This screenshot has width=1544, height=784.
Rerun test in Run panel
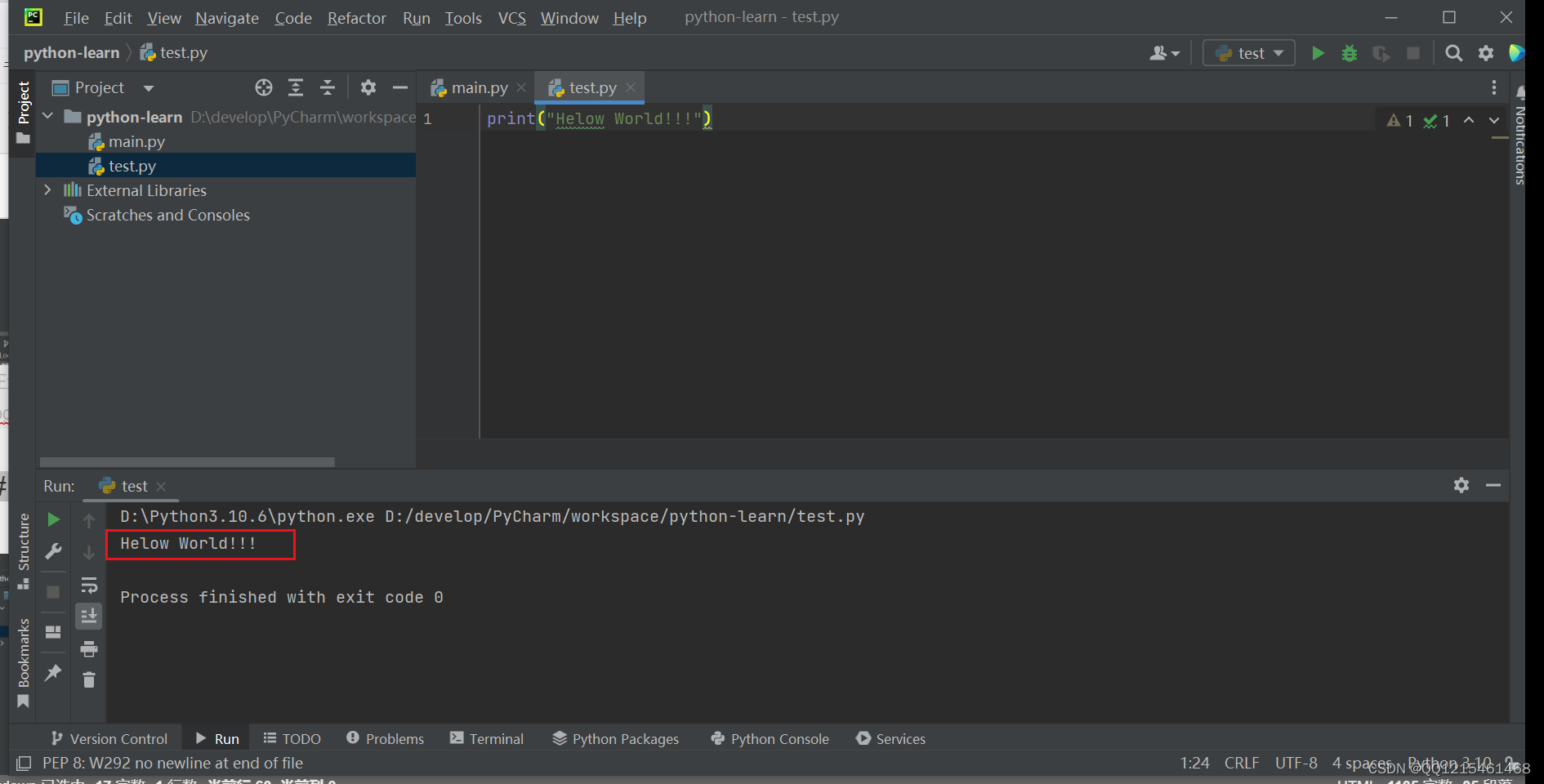[53, 519]
